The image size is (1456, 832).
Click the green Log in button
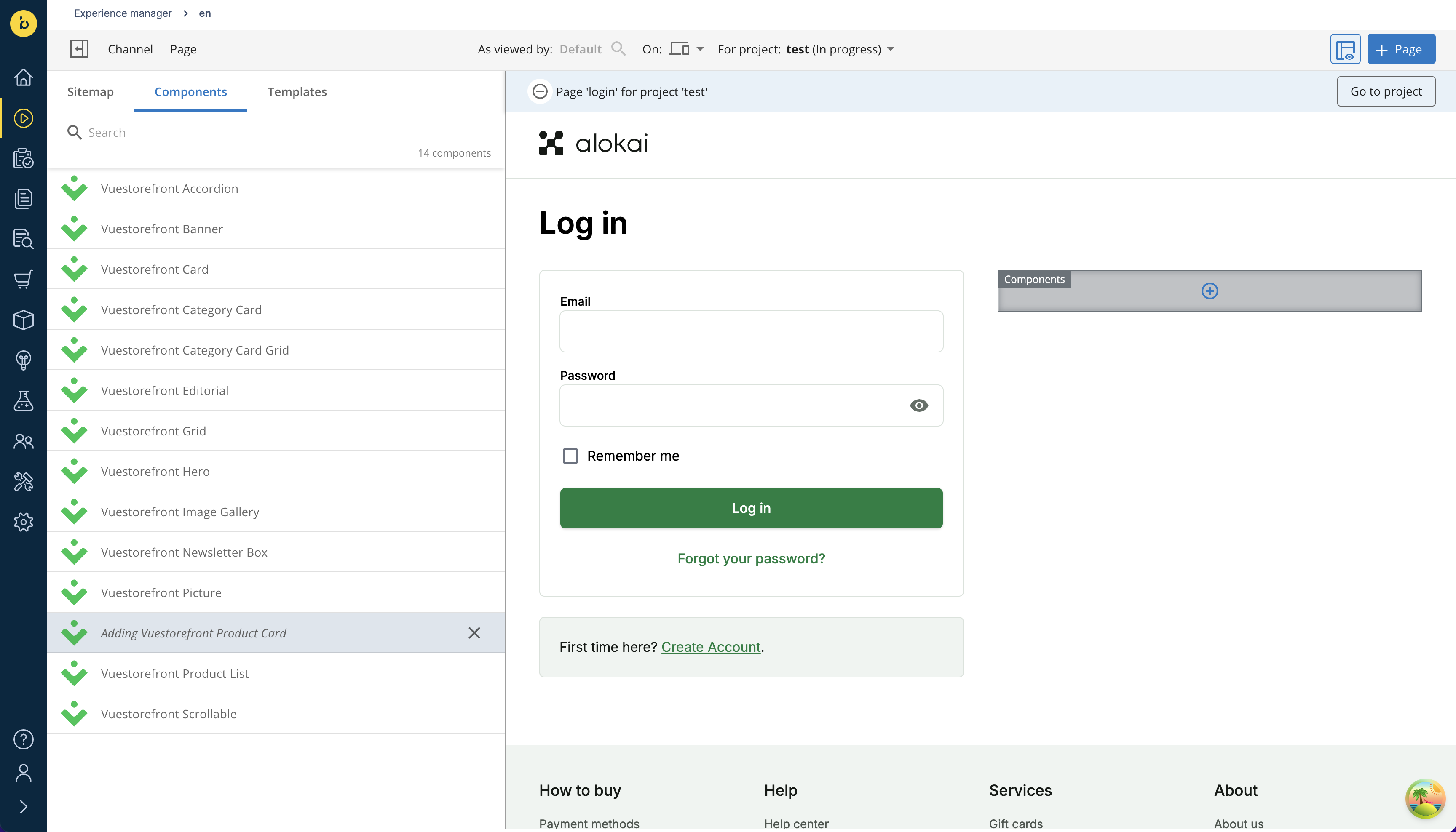[751, 508]
